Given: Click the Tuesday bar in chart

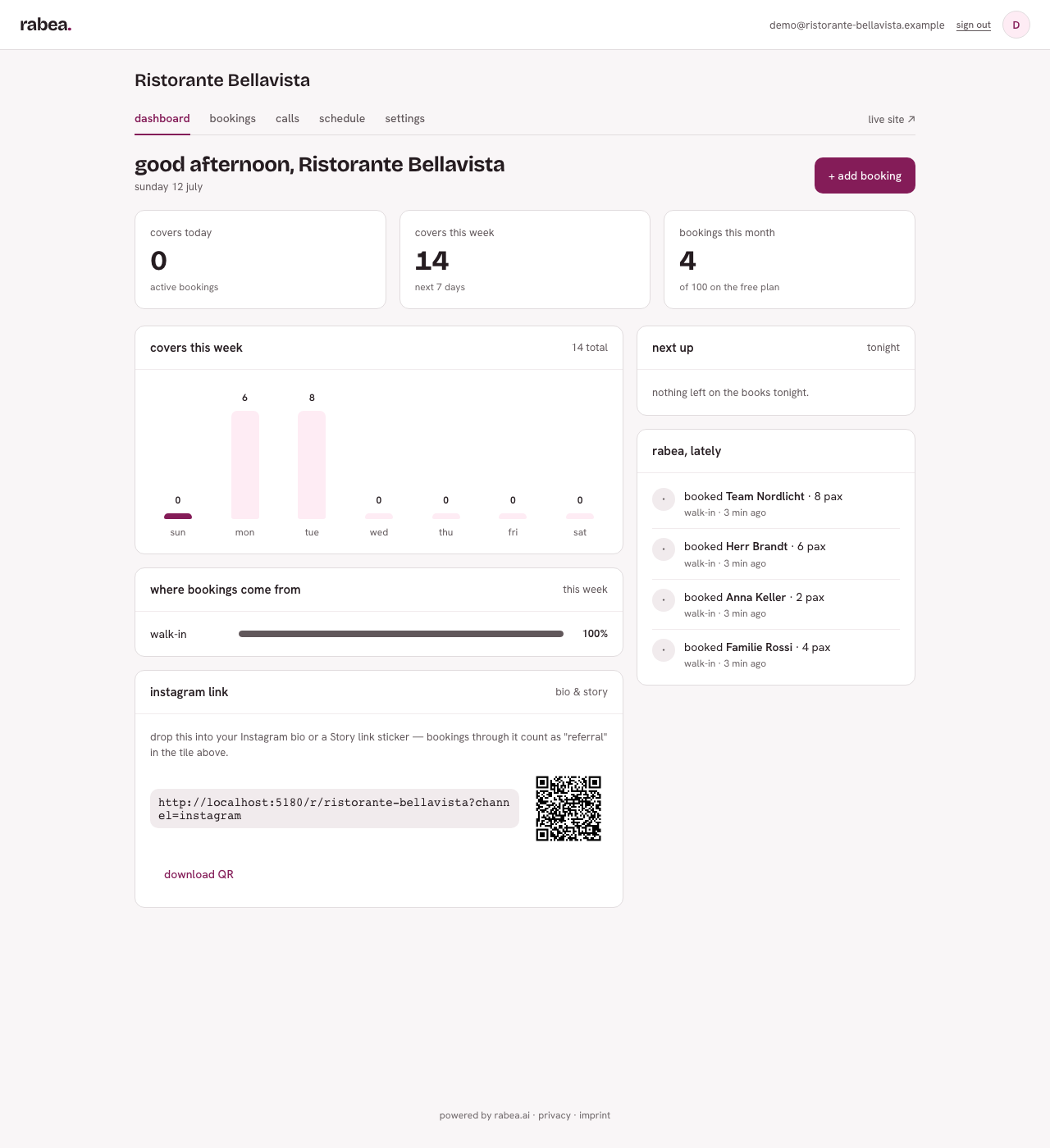Looking at the screenshot, I should pyautogui.click(x=312, y=465).
